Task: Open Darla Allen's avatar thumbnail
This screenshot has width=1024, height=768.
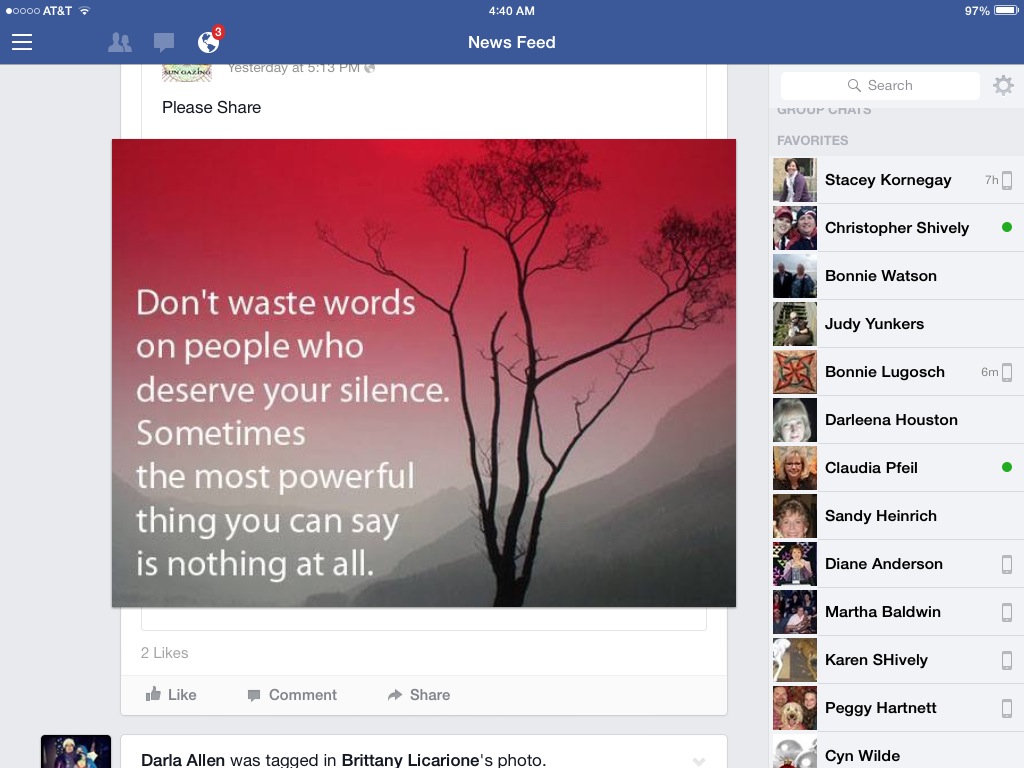Action: 76,752
